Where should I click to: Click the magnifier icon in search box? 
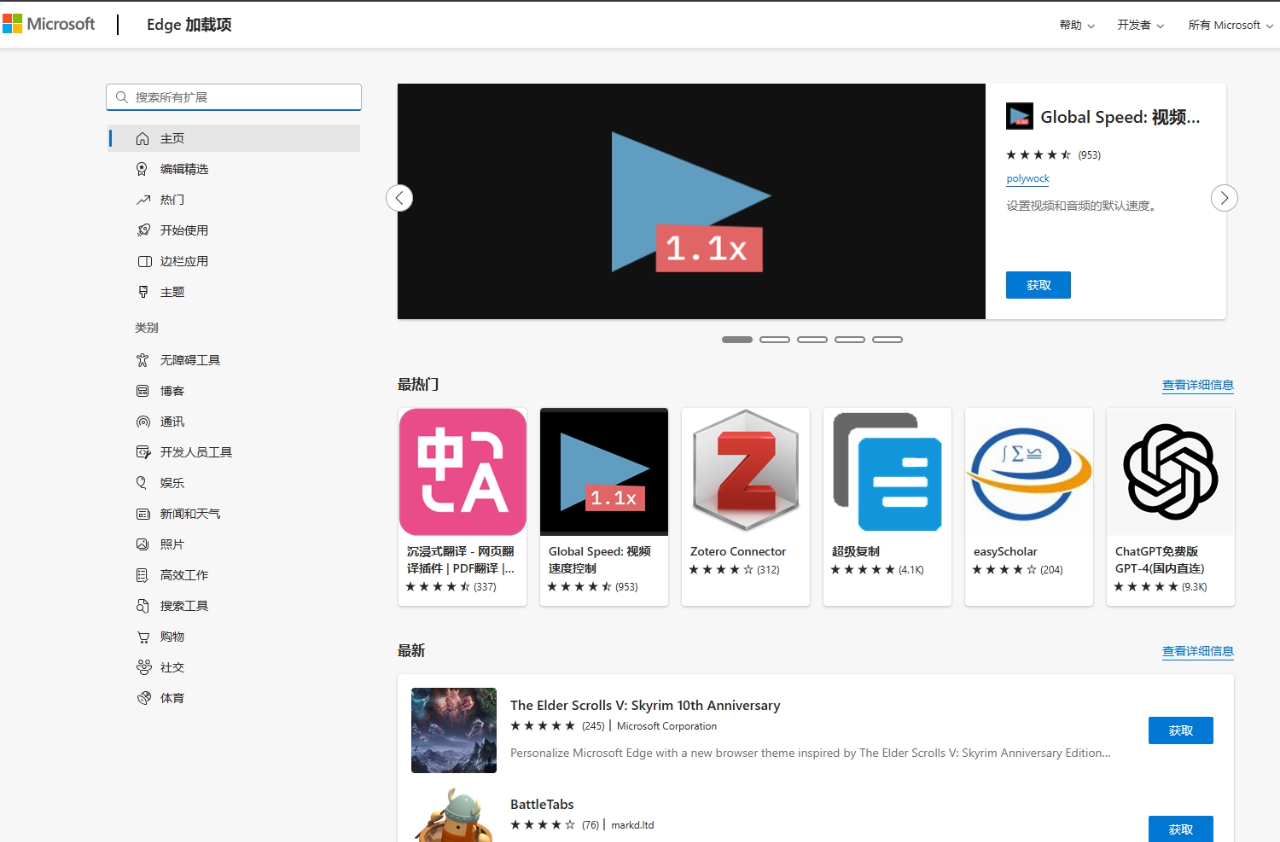click(122, 97)
